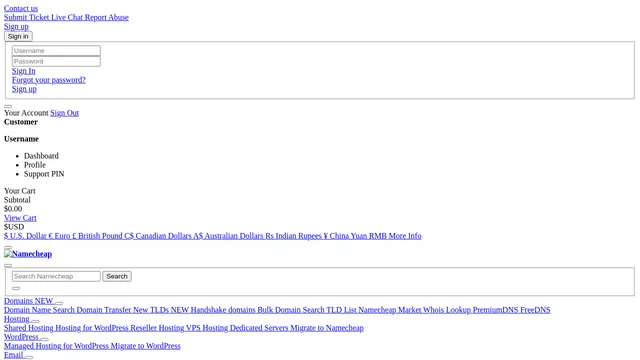Image resolution: width=640 pixels, height=360 pixels.
Task: Open New TLDs NEW link
Action: click(x=161, y=310)
